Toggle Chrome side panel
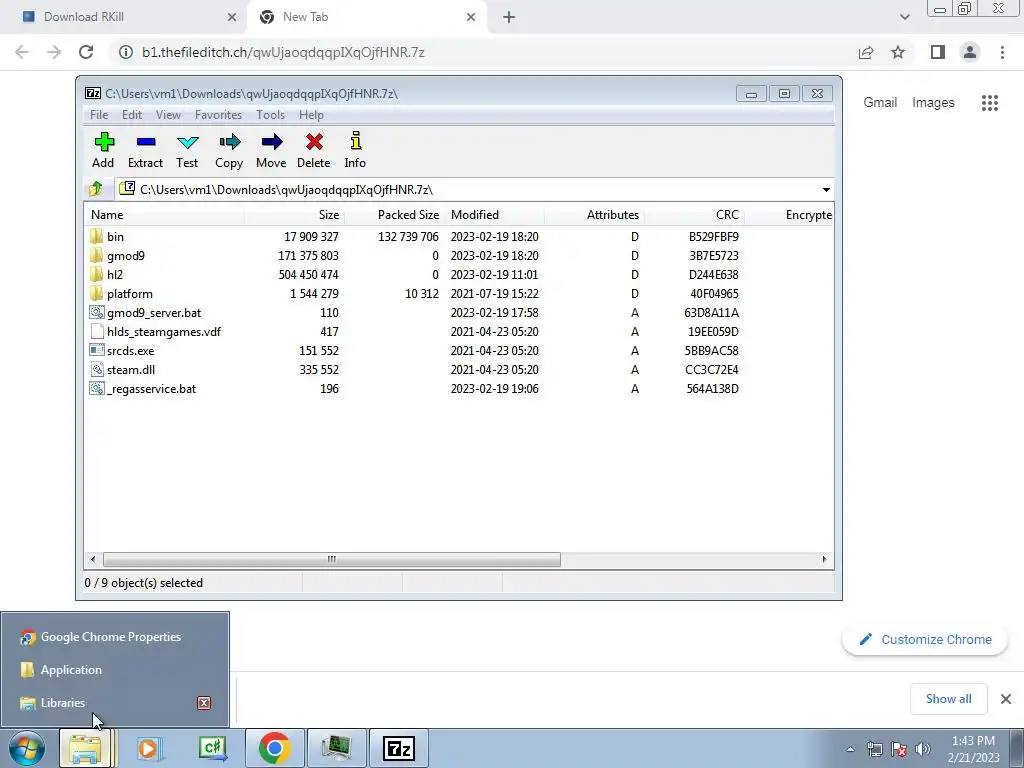The image size is (1024, 768). point(938,52)
